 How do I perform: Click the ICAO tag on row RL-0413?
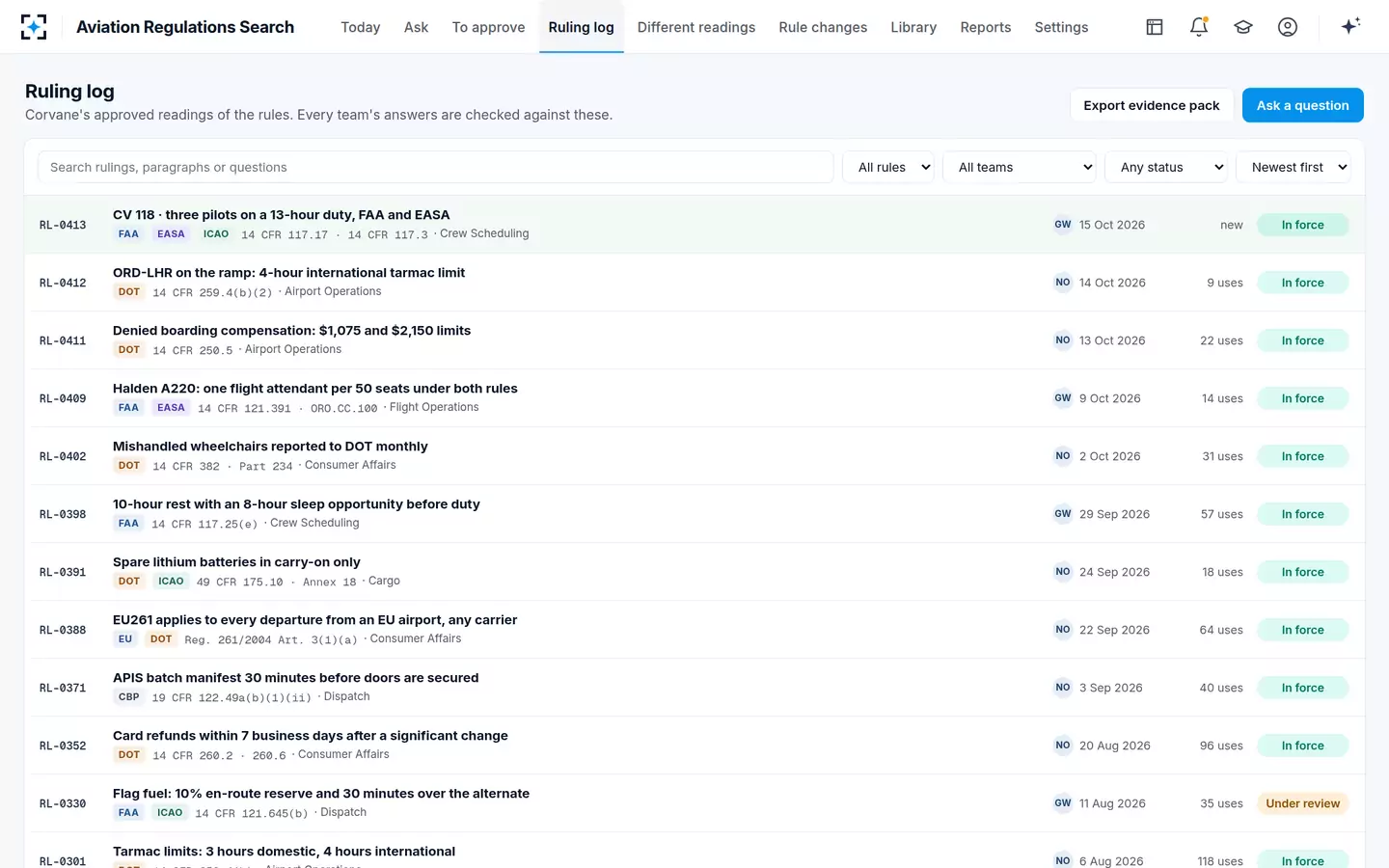216,234
